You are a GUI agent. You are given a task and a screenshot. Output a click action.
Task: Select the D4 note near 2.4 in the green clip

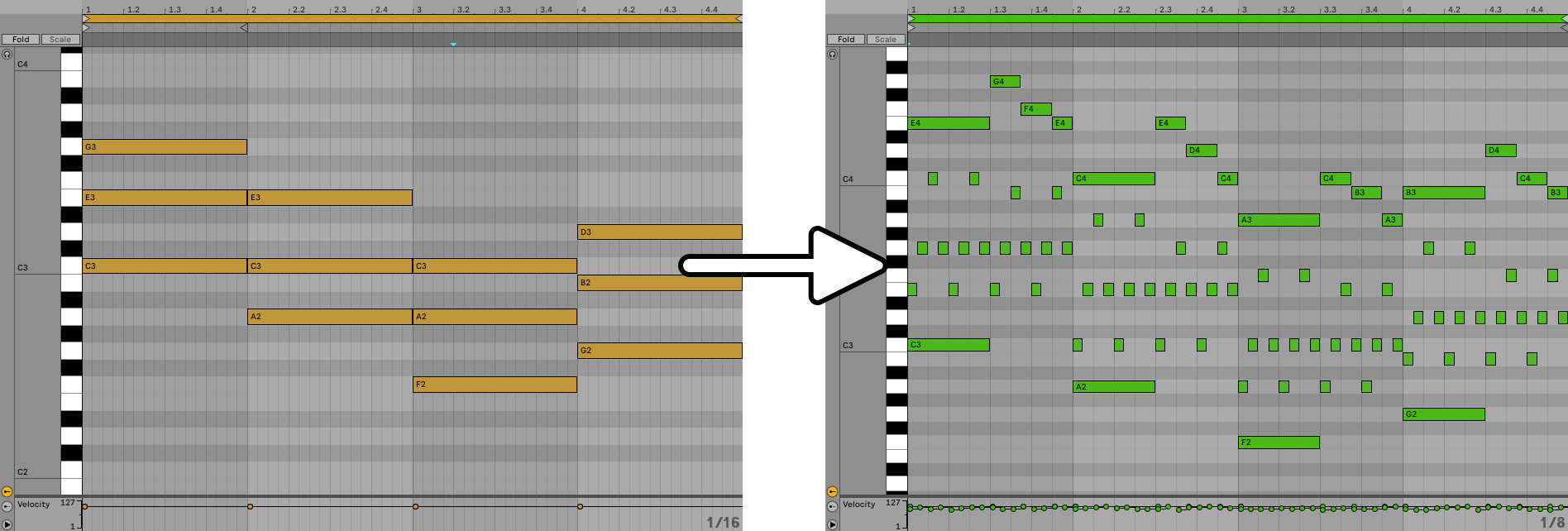coord(1202,151)
